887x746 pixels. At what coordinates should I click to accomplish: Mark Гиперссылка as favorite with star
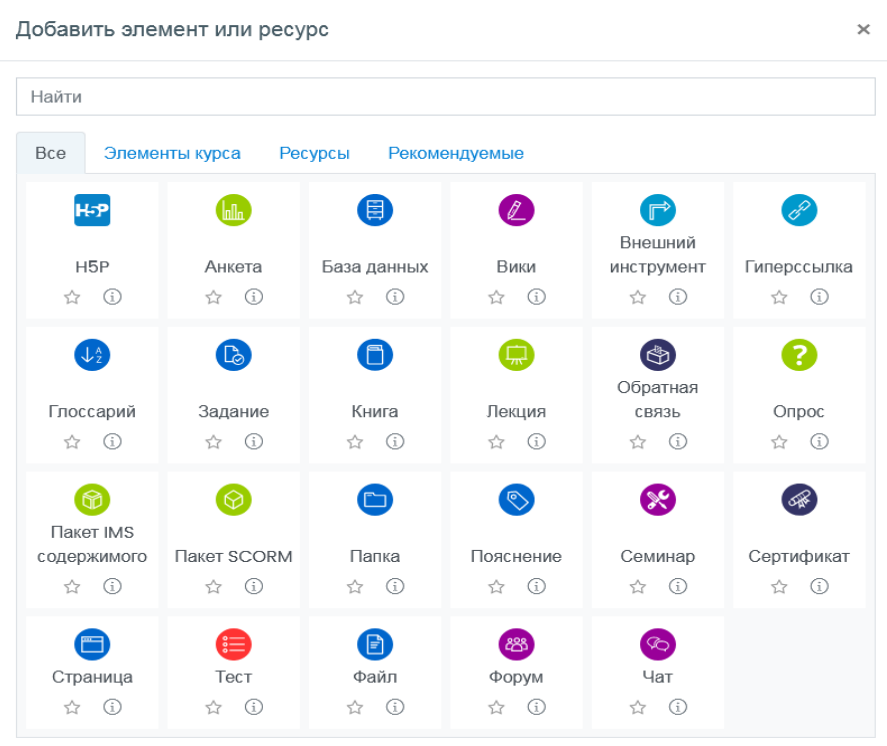pyautogui.click(x=779, y=297)
